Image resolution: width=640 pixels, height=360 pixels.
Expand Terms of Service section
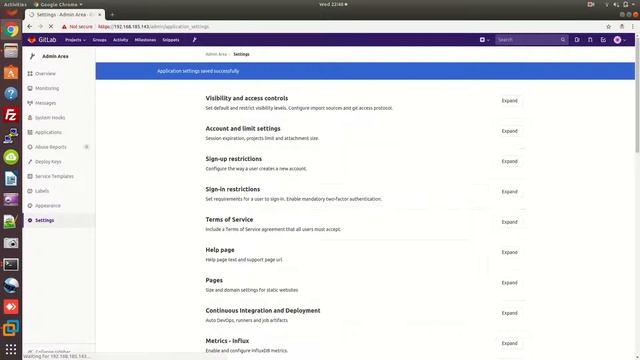[x=509, y=222]
